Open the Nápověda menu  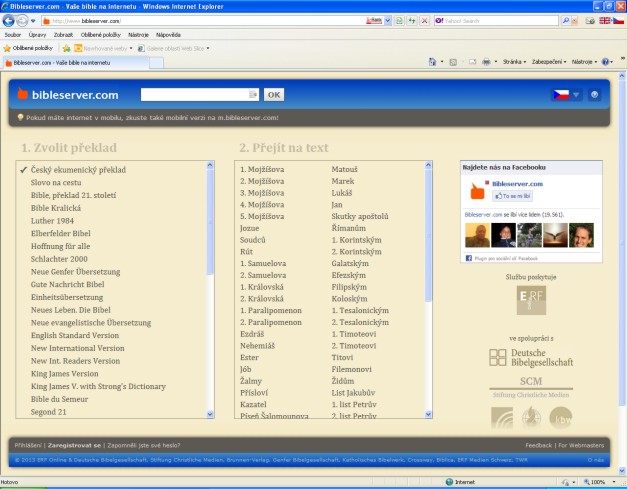[x=168, y=35]
